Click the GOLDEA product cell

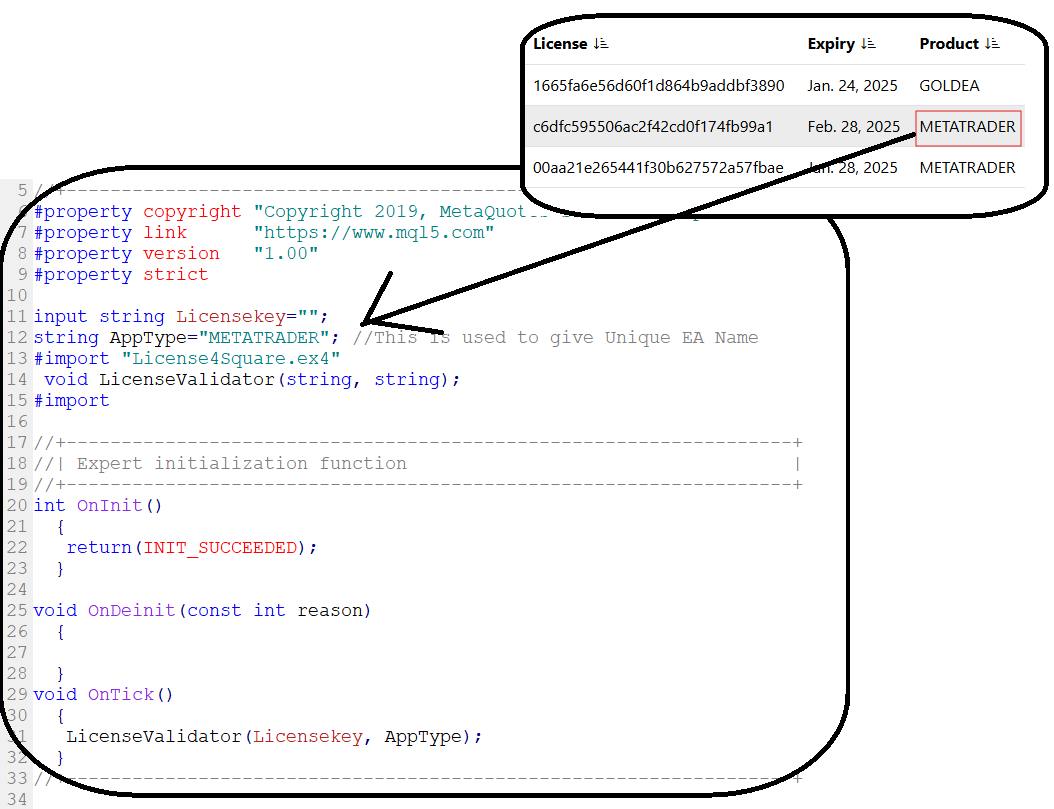[949, 86]
